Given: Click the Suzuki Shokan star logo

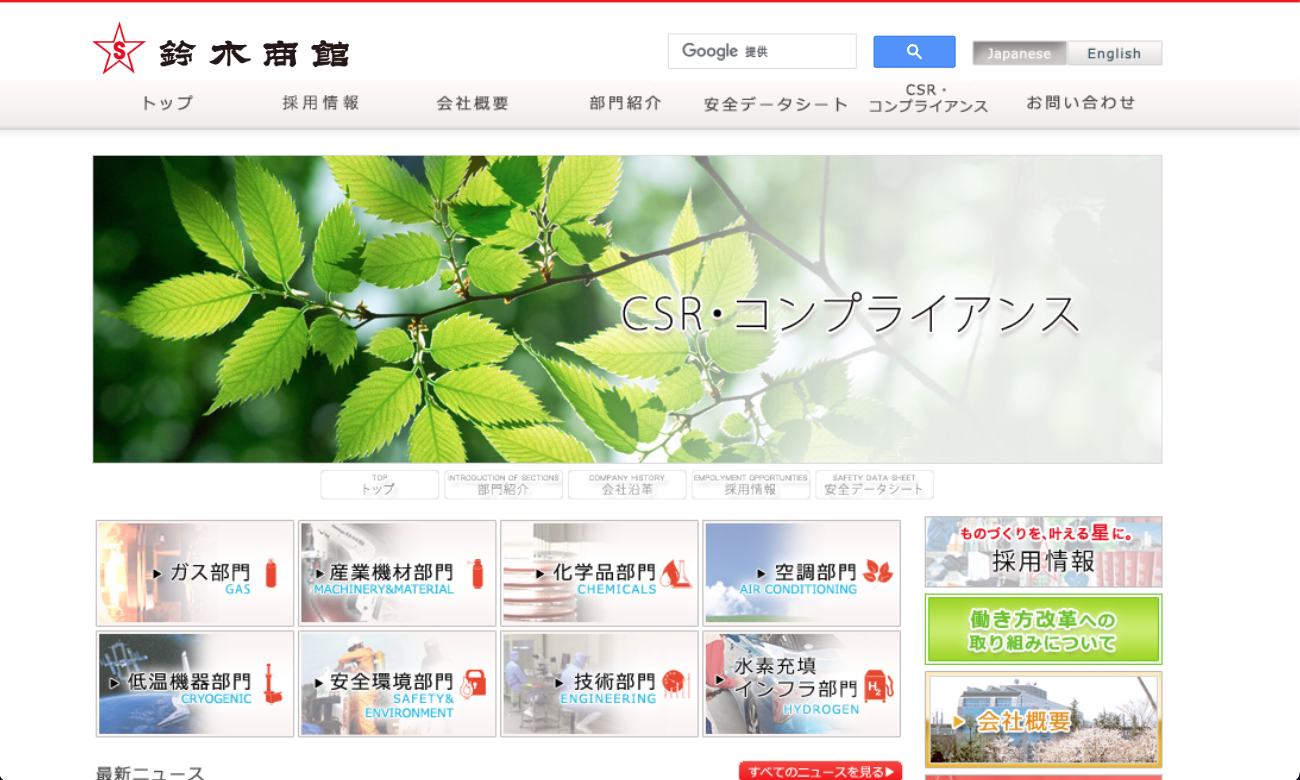Looking at the screenshot, I should [x=118, y=49].
